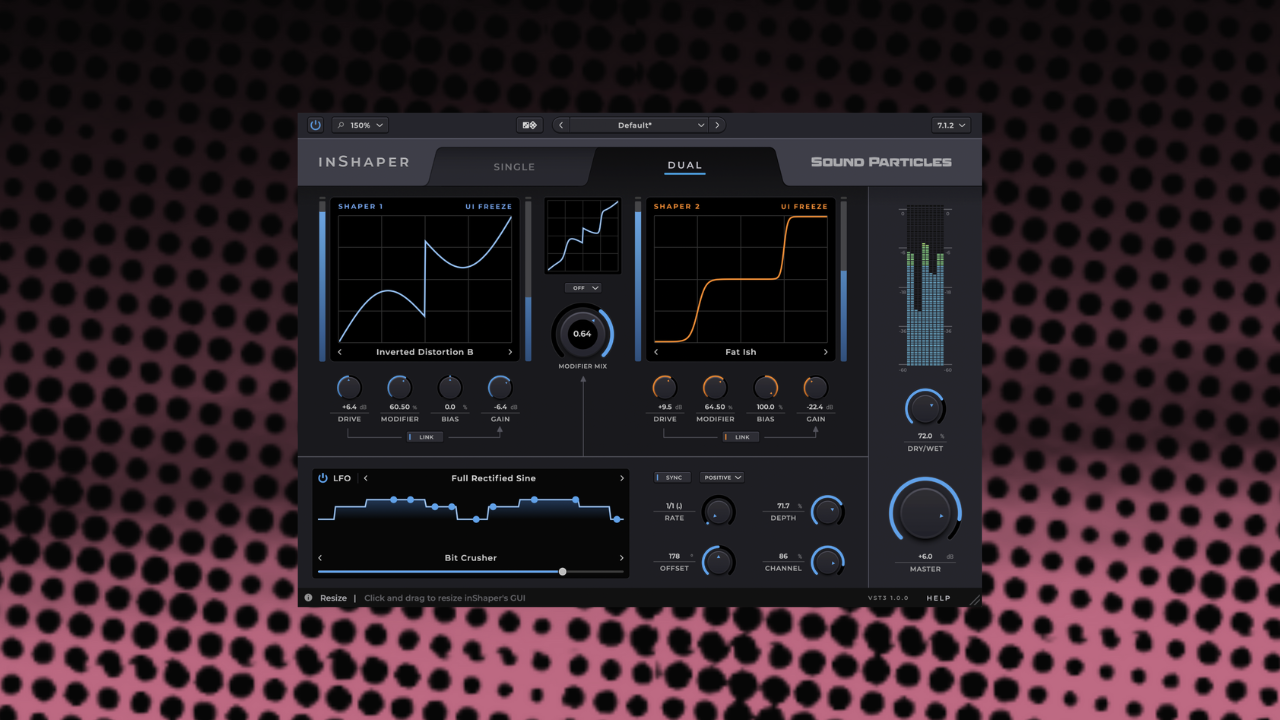Click the A/B randomize dice icon

pyautogui.click(x=529, y=125)
